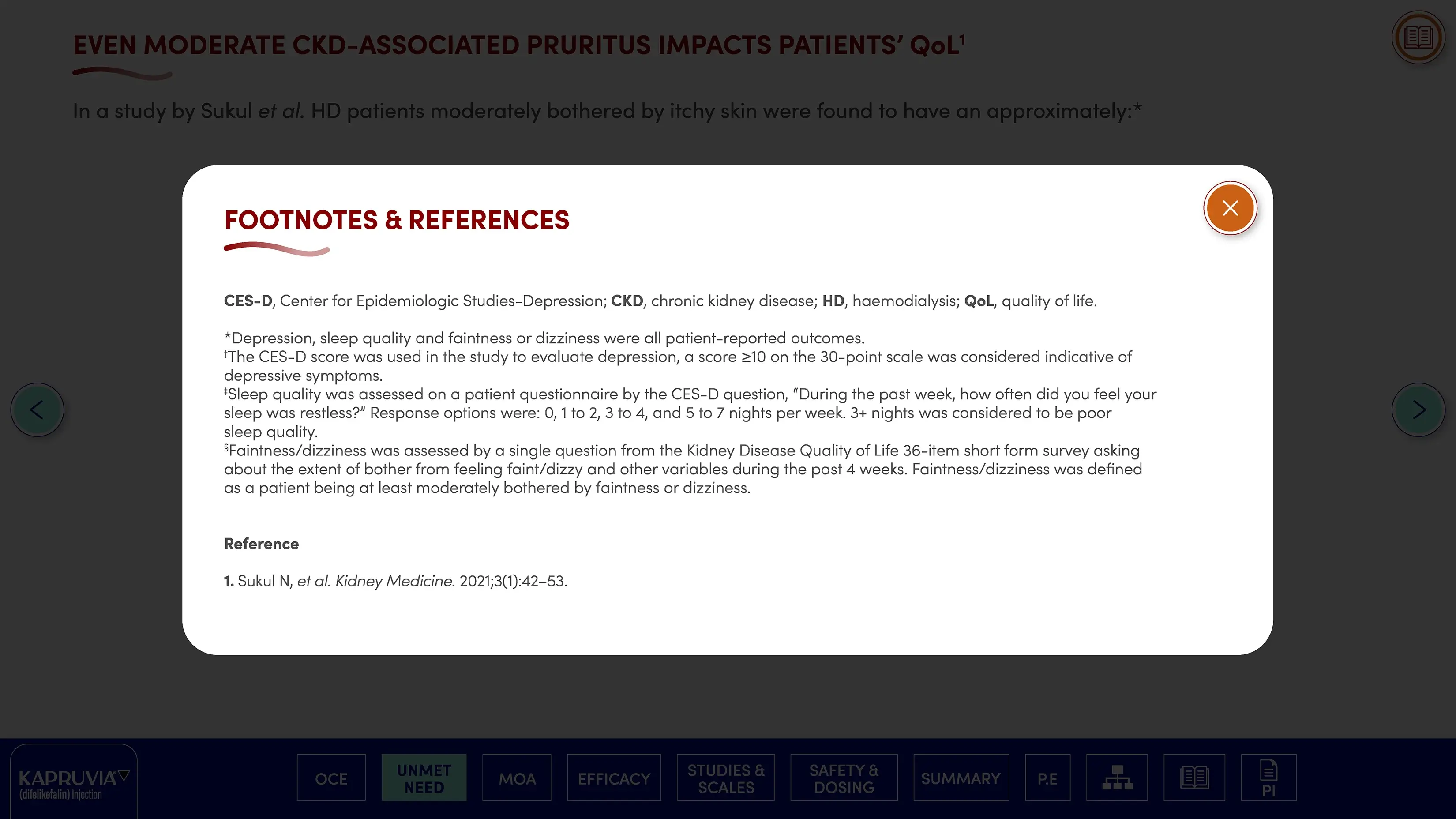Select the UNMET NEED tab
1456x819 pixels.
coord(424,778)
